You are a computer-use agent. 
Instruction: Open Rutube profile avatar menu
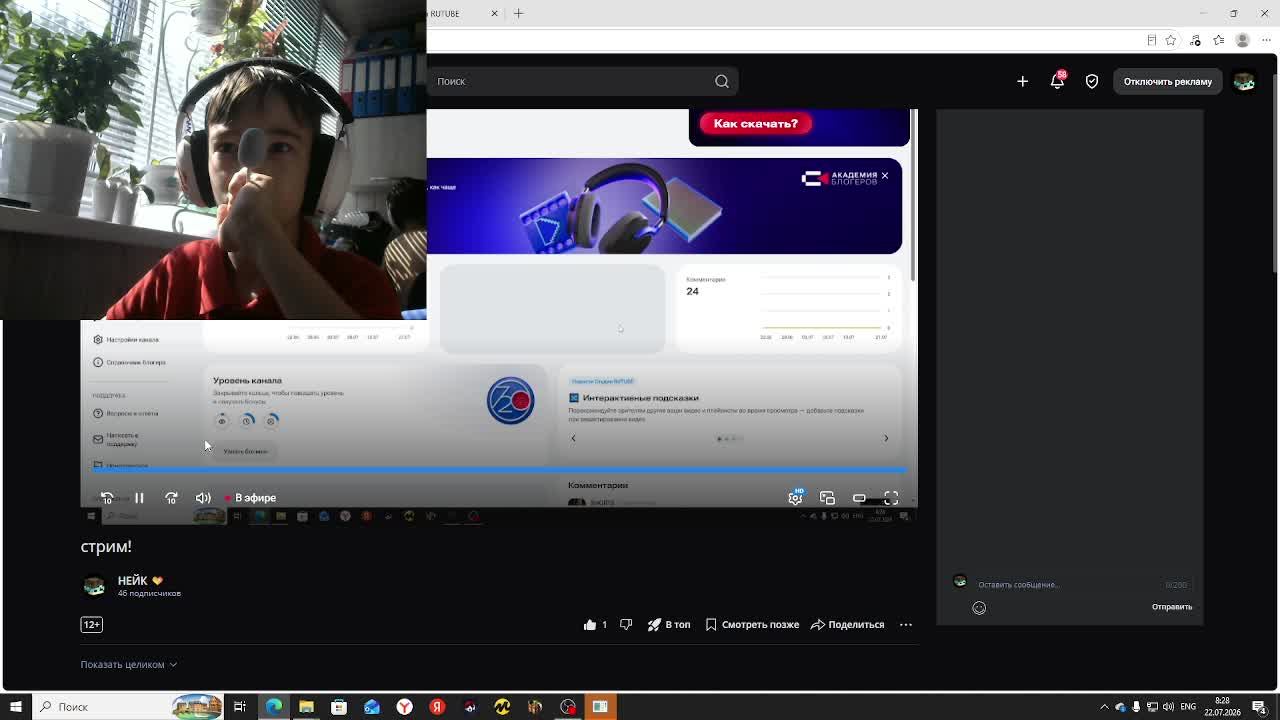tap(1244, 81)
